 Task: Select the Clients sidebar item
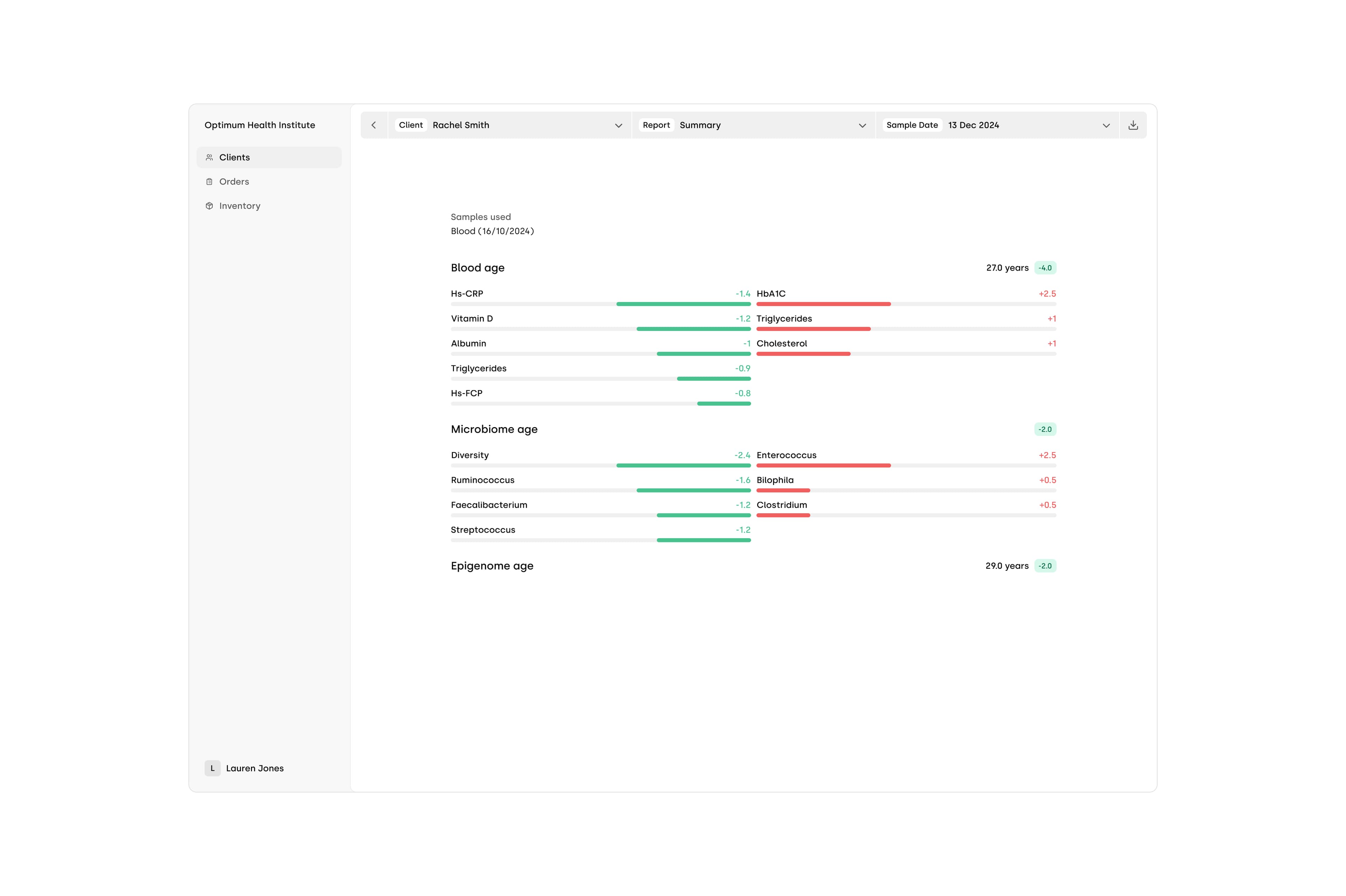click(x=234, y=157)
